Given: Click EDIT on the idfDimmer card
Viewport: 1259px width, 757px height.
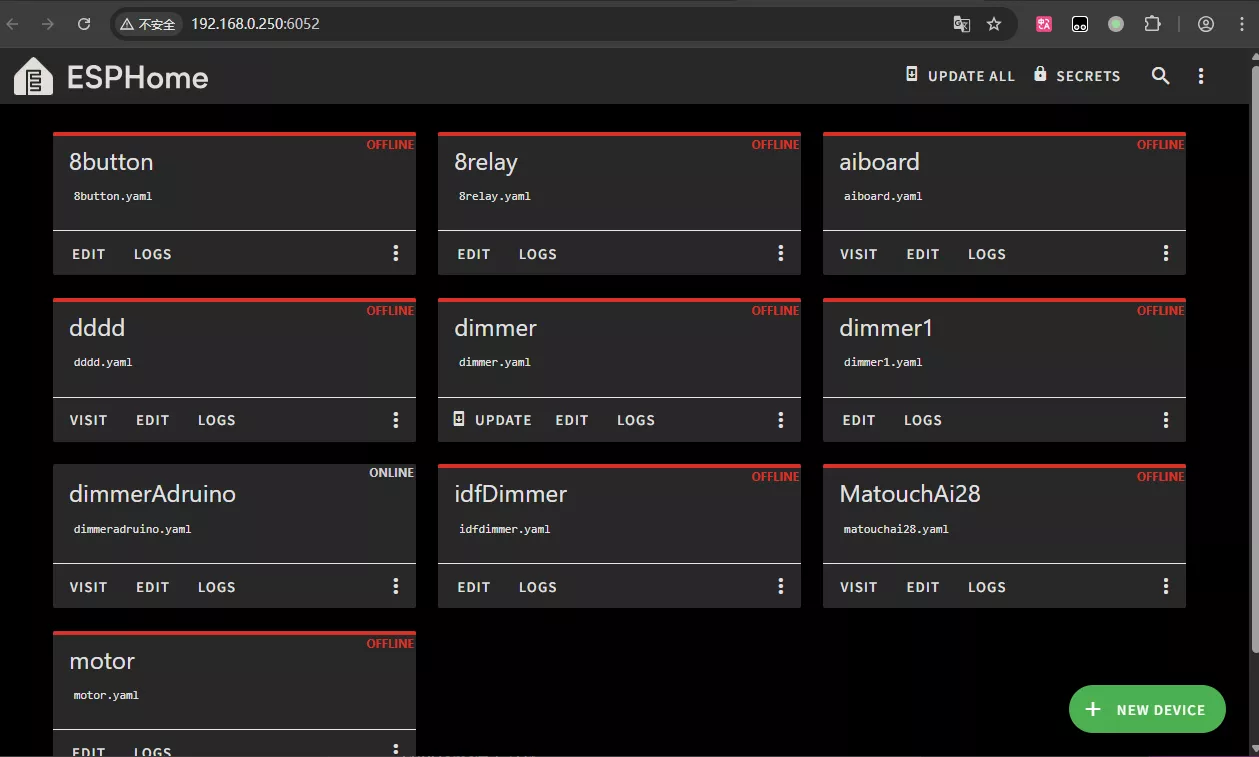Looking at the screenshot, I should pos(474,587).
